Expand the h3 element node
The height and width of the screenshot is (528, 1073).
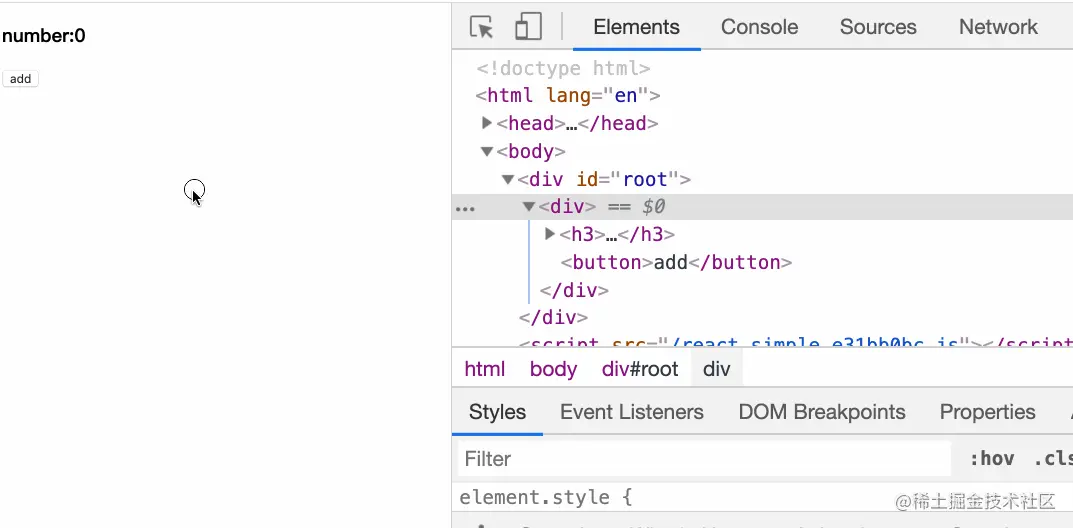pos(550,235)
